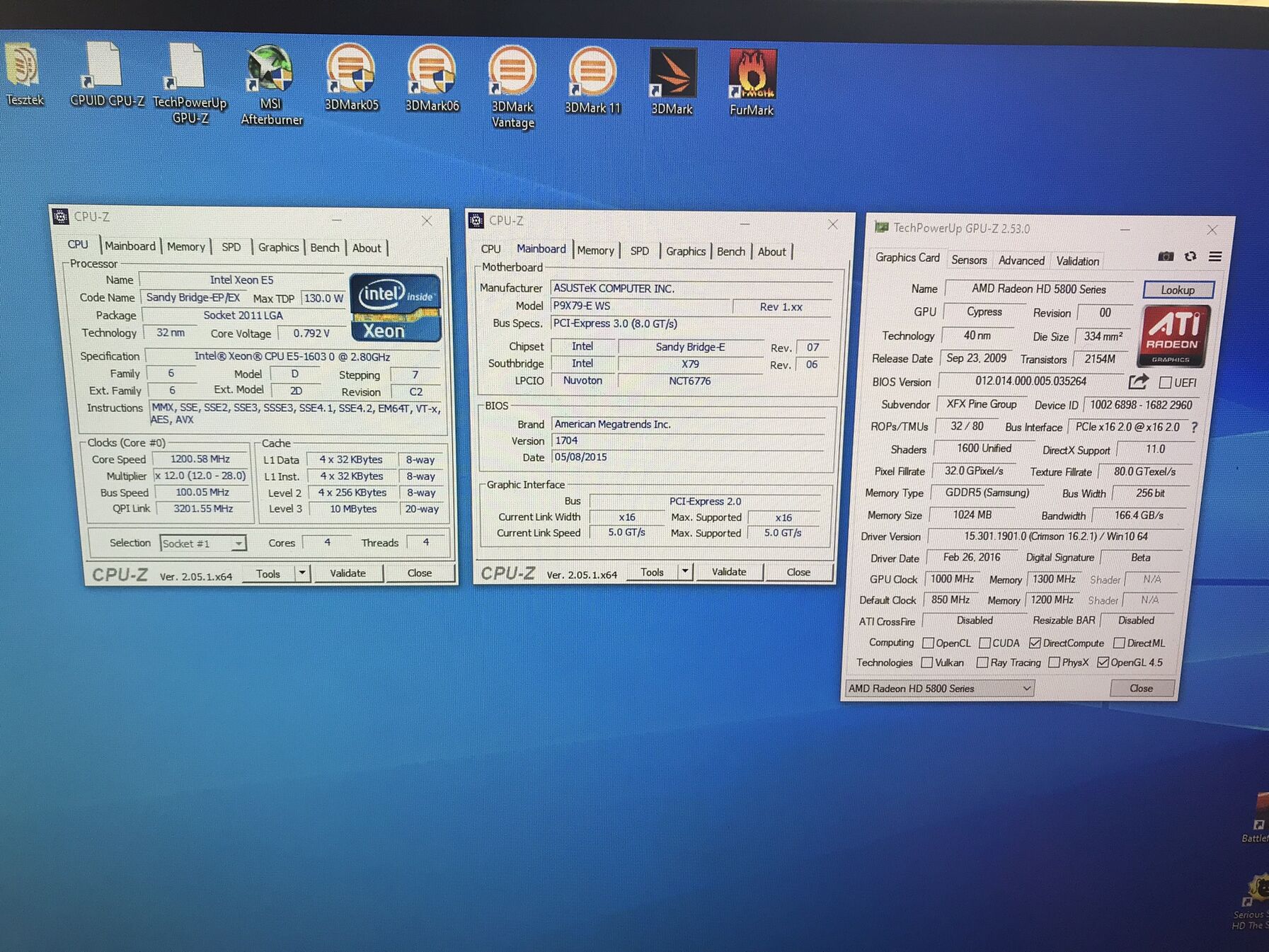1269x952 pixels.
Task: Click the Intel Xeon logo badge
Action: click(x=396, y=308)
